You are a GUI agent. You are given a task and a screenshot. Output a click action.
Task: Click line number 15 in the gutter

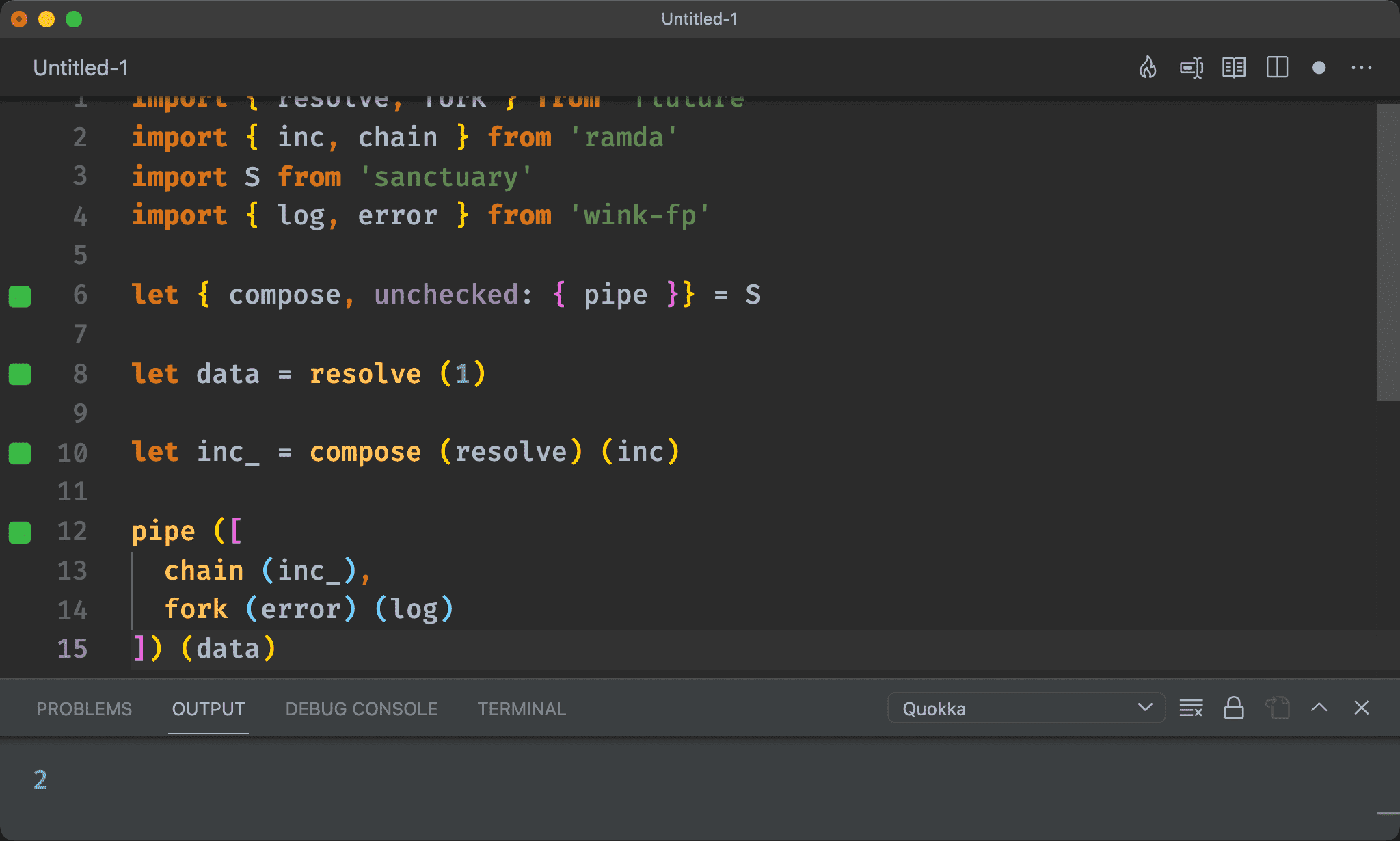[x=72, y=649]
